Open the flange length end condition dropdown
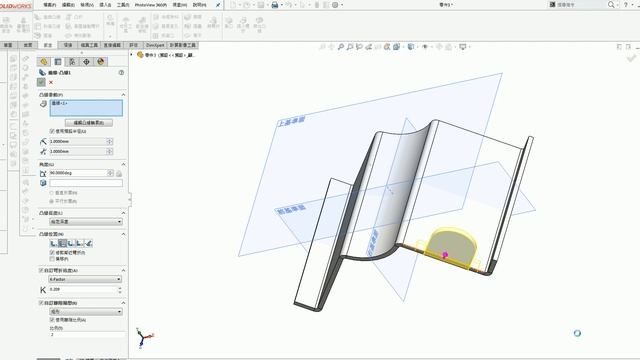The height and width of the screenshot is (360, 640). point(86,222)
